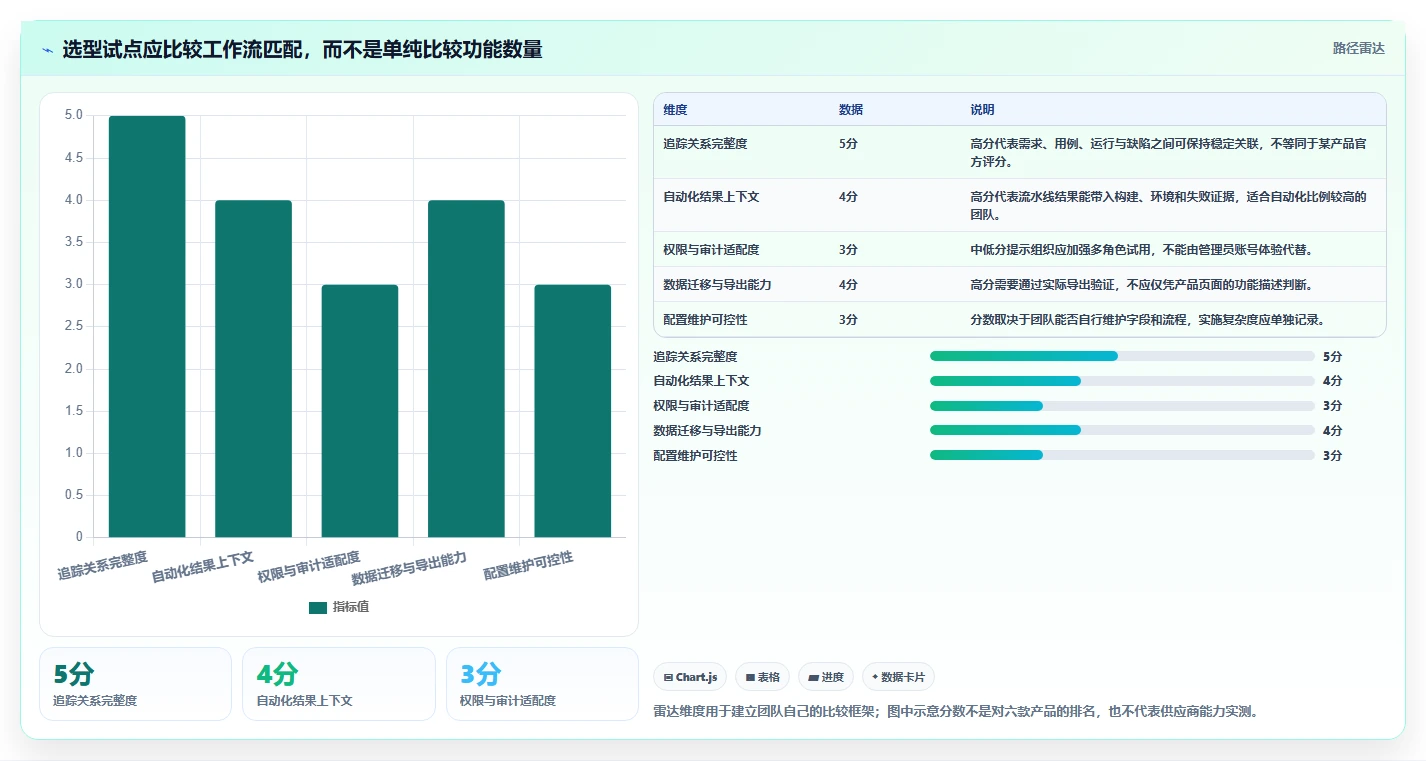The image size is (1426, 761).
Task: Click the 指标值 legend label
Action: point(351,607)
